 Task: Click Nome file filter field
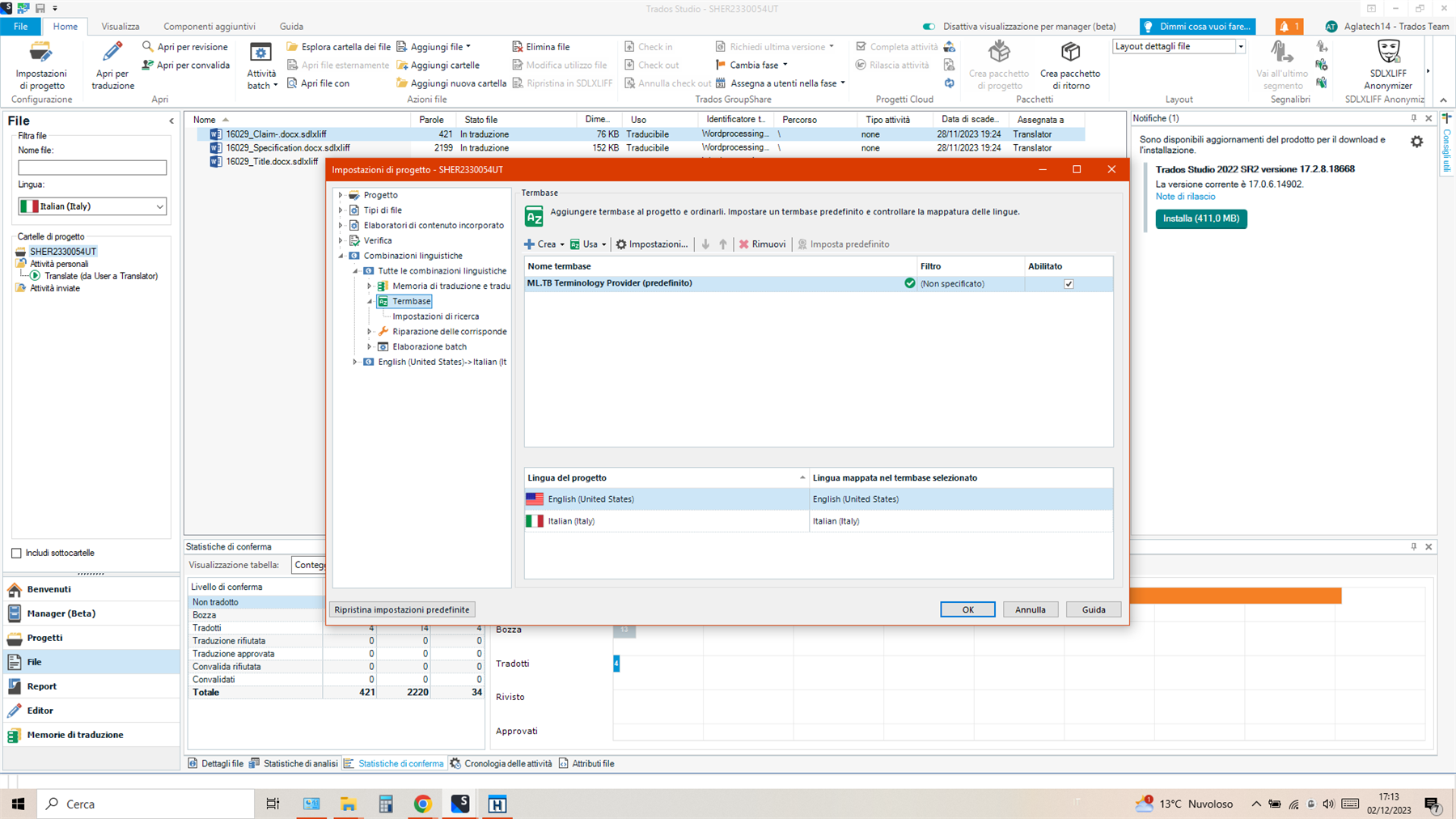pyautogui.click(x=92, y=168)
